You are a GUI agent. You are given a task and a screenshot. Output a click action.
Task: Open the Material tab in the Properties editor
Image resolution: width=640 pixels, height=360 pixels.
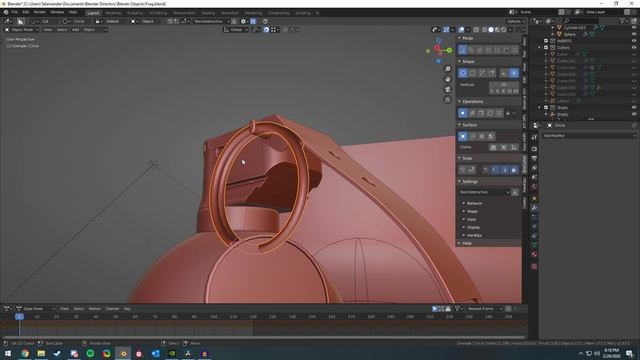point(534,254)
